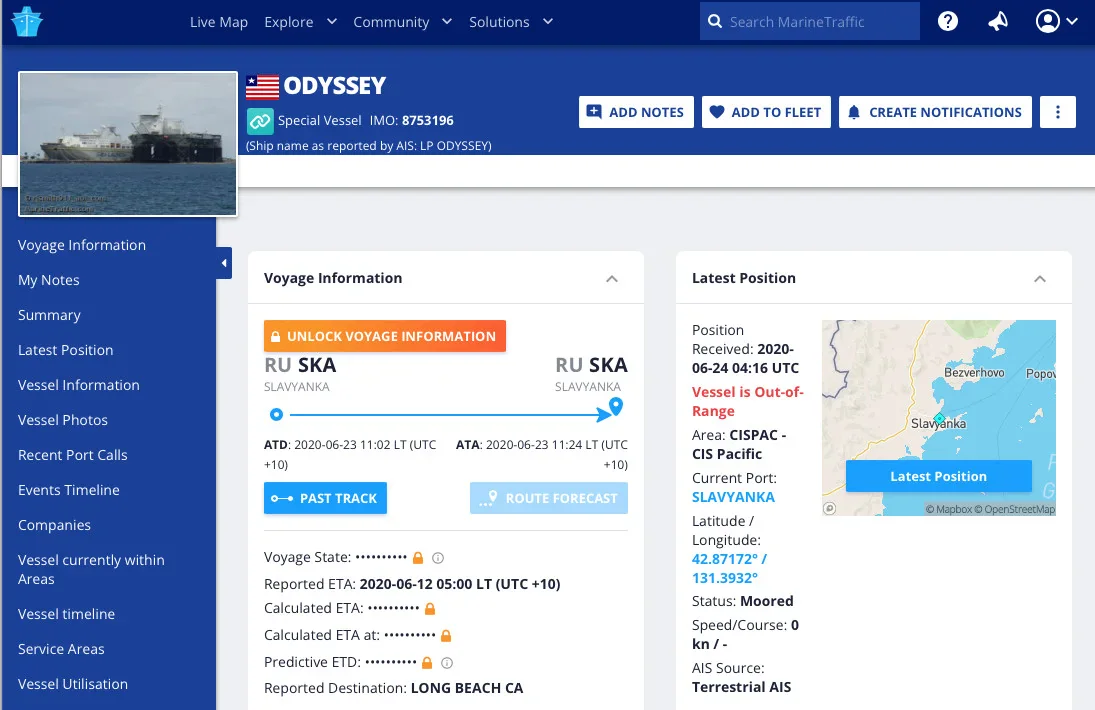Collapse the left sidebar with arrow tab

click(223, 263)
